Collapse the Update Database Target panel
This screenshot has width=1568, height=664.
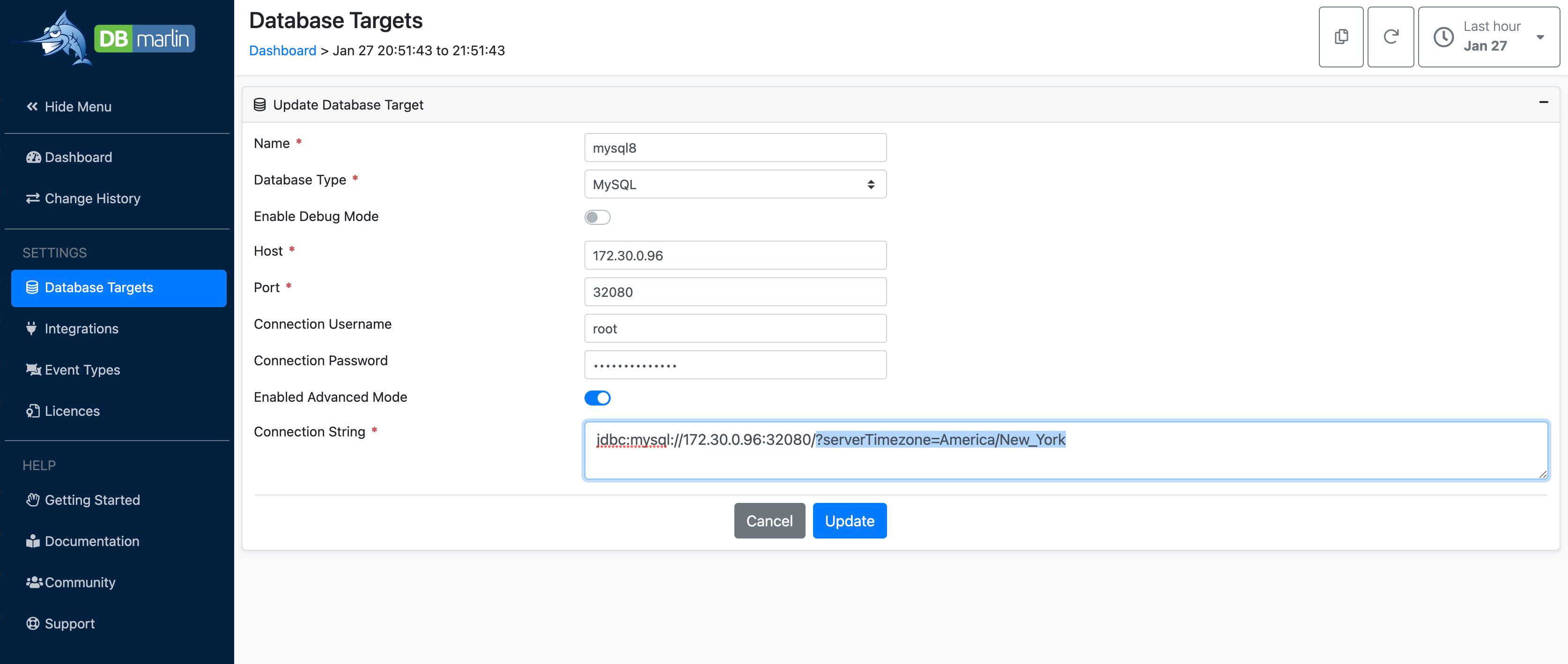click(x=1544, y=102)
